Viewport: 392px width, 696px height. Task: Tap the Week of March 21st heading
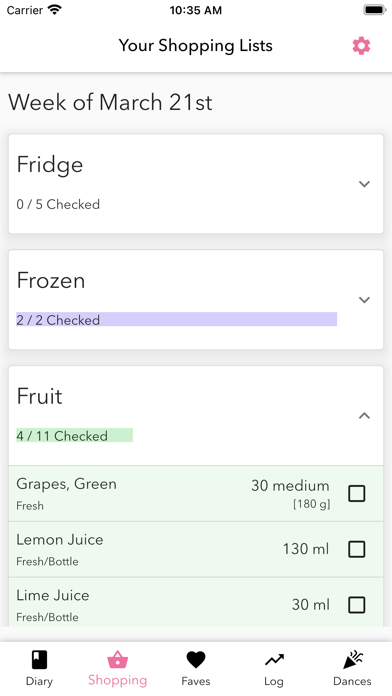tap(110, 102)
